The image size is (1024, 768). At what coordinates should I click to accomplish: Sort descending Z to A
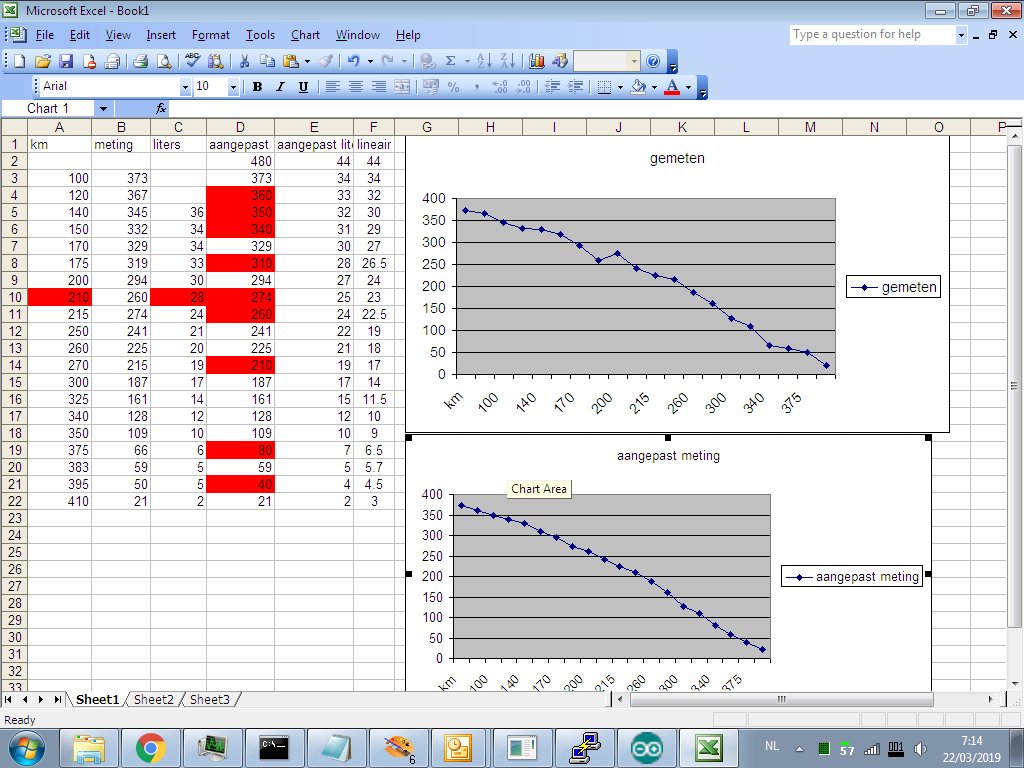click(507, 61)
